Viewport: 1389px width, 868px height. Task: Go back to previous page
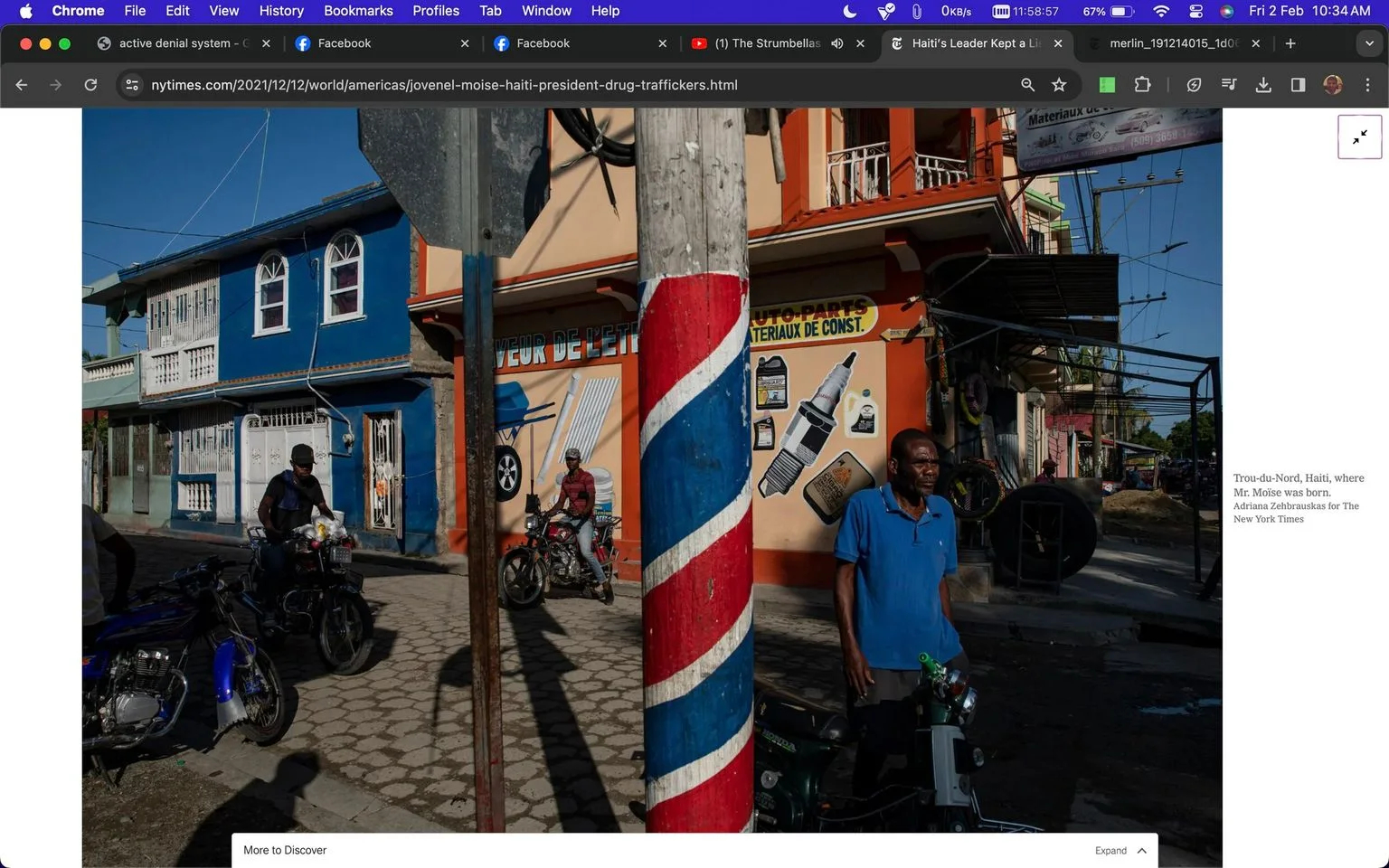pos(22,85)
